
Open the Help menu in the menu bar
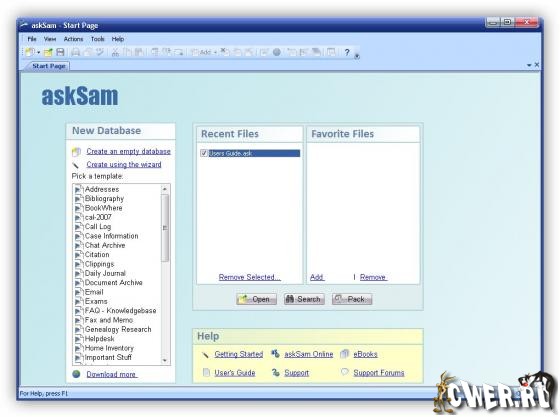click(118, 39)
